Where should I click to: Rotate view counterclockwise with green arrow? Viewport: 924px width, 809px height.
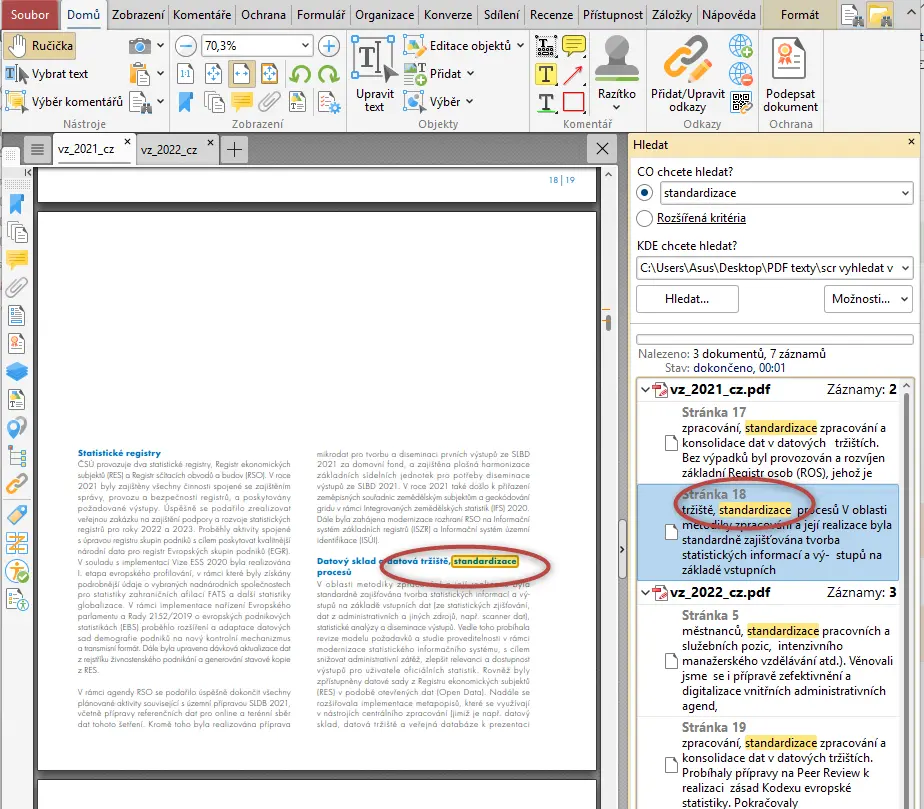(301, 74)
